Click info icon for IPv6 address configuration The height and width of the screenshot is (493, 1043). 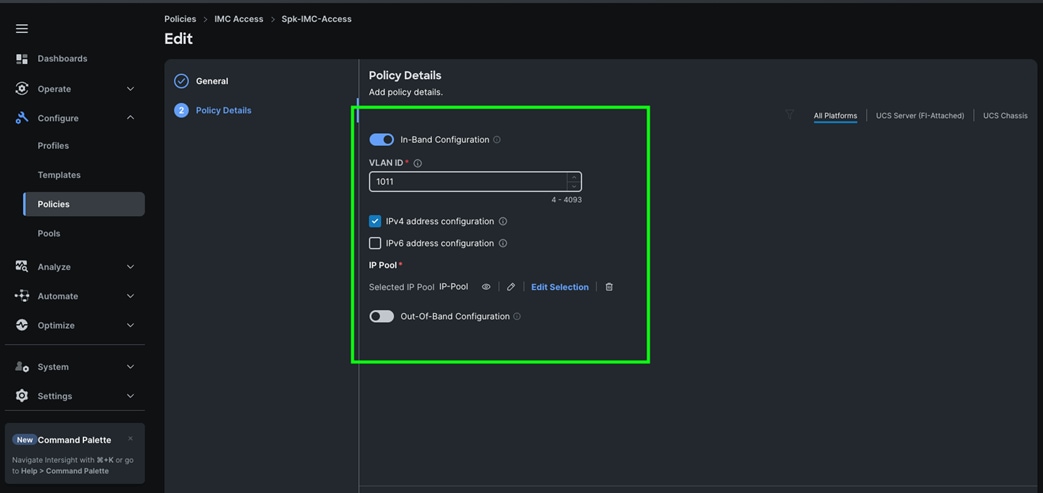(503, 244)
